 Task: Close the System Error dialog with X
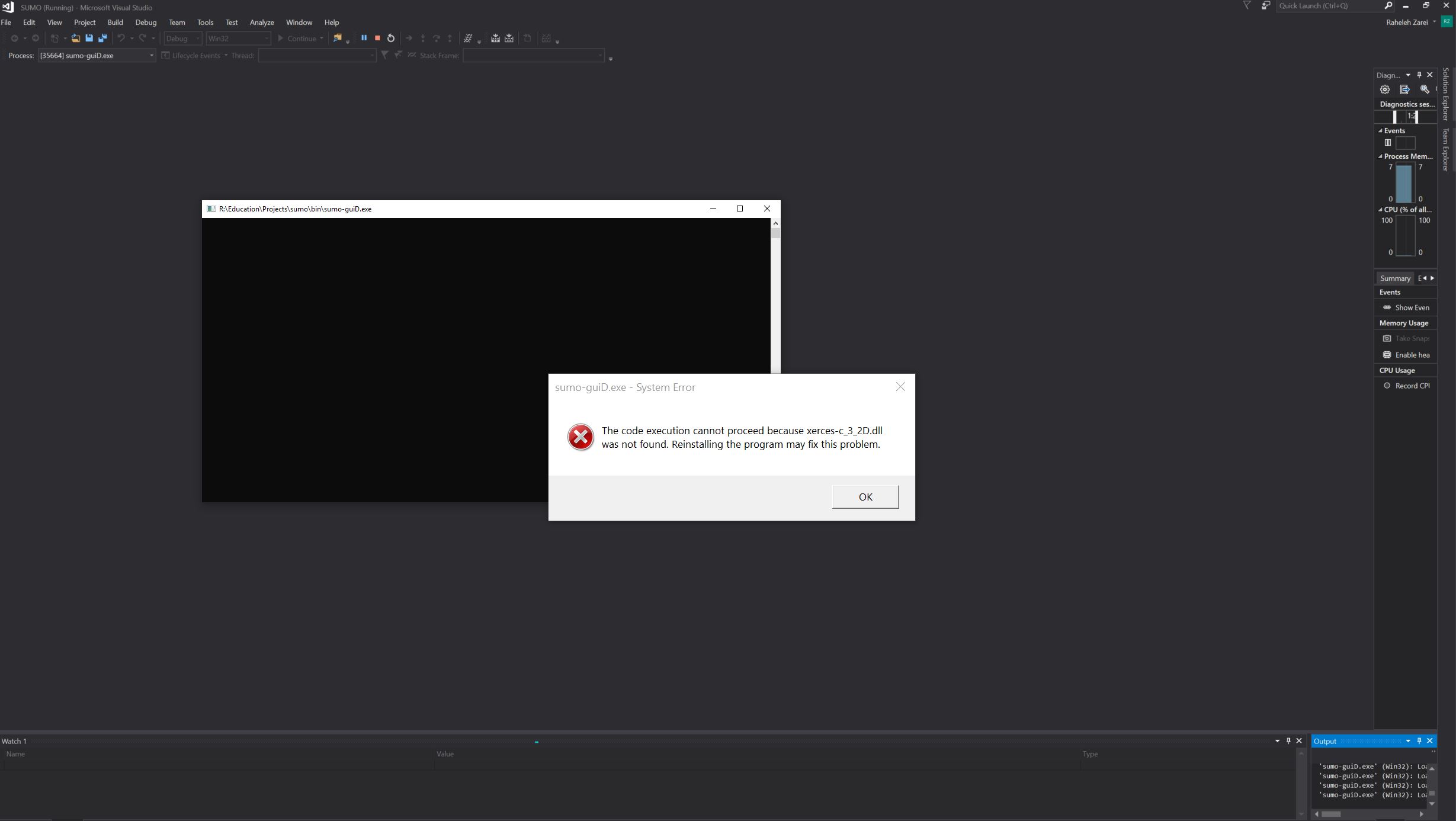tap(900, 387)
